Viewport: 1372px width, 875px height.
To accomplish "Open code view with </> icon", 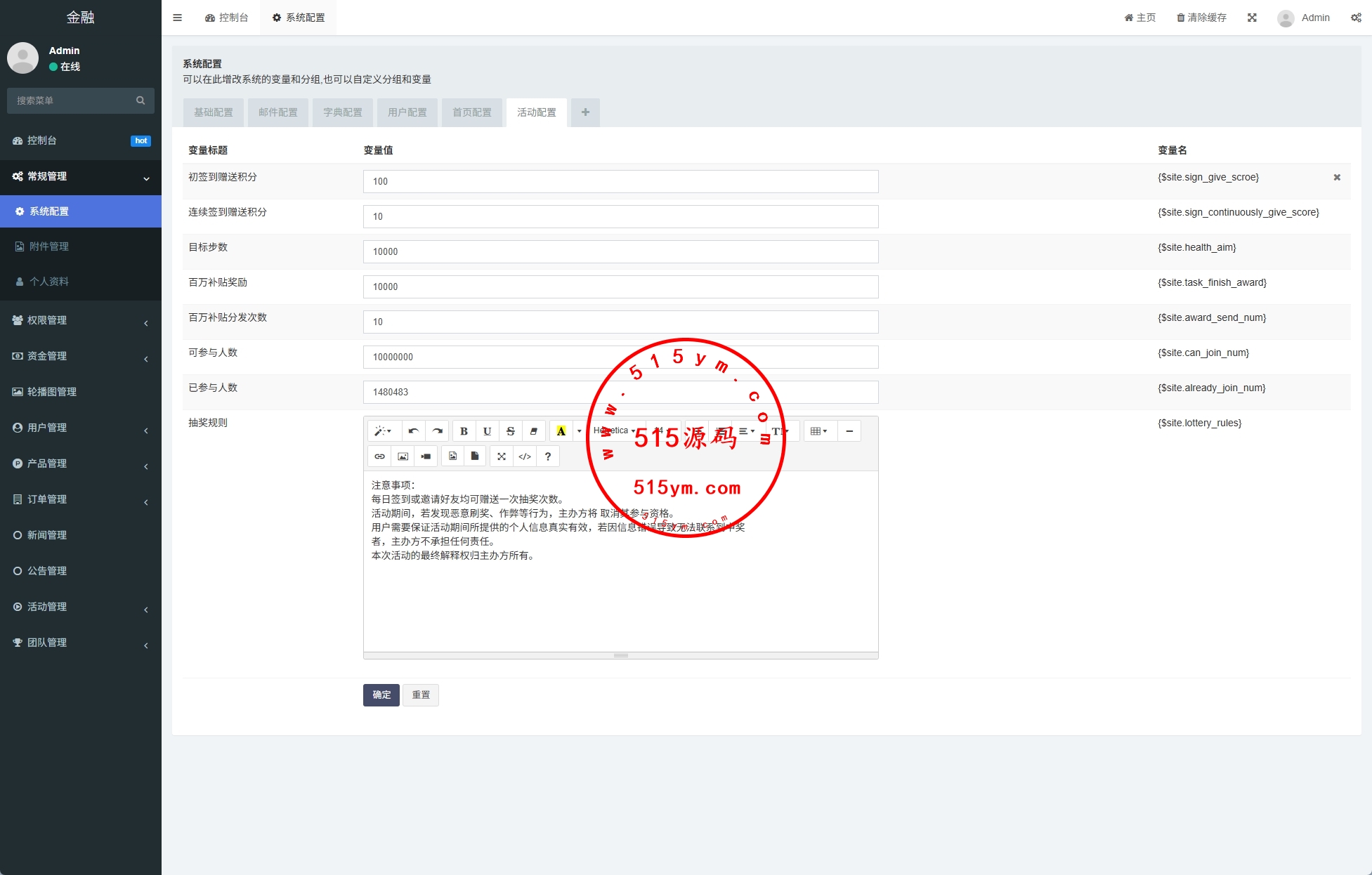I will coord(525,456).
